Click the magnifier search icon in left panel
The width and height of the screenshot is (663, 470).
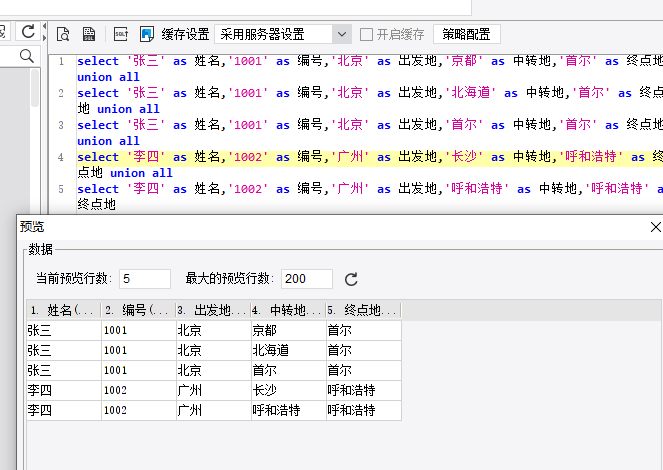[x=27, y=56]
